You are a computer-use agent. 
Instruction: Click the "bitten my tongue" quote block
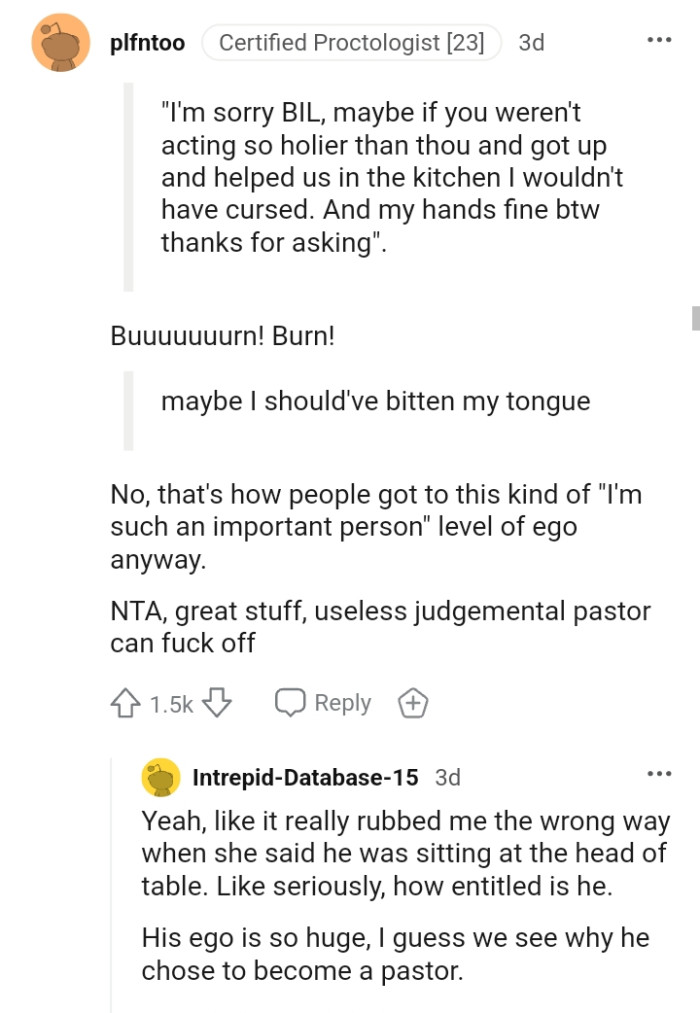click(x=375, y=402)
